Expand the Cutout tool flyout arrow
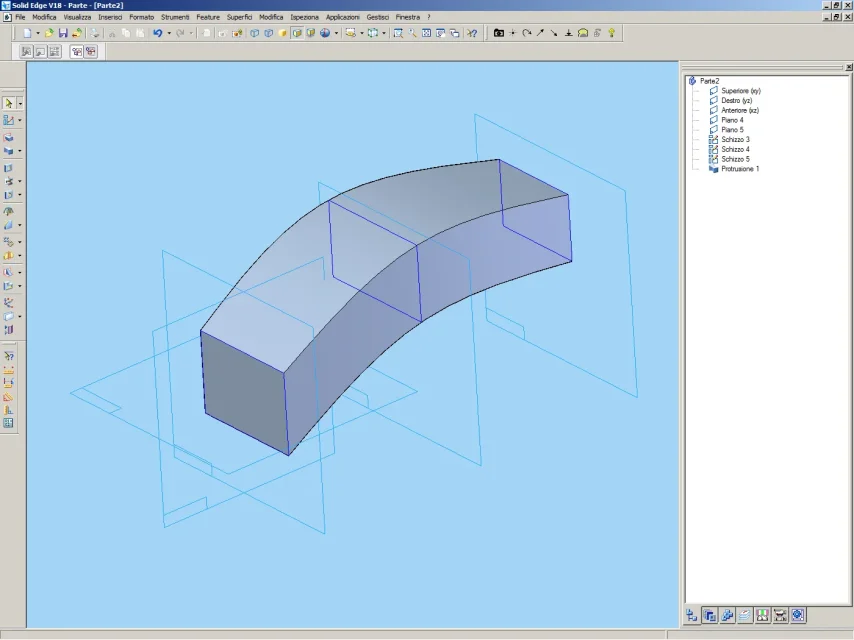Image resolution: width=854 pixels, height=640 pixels. pos(20,151)
